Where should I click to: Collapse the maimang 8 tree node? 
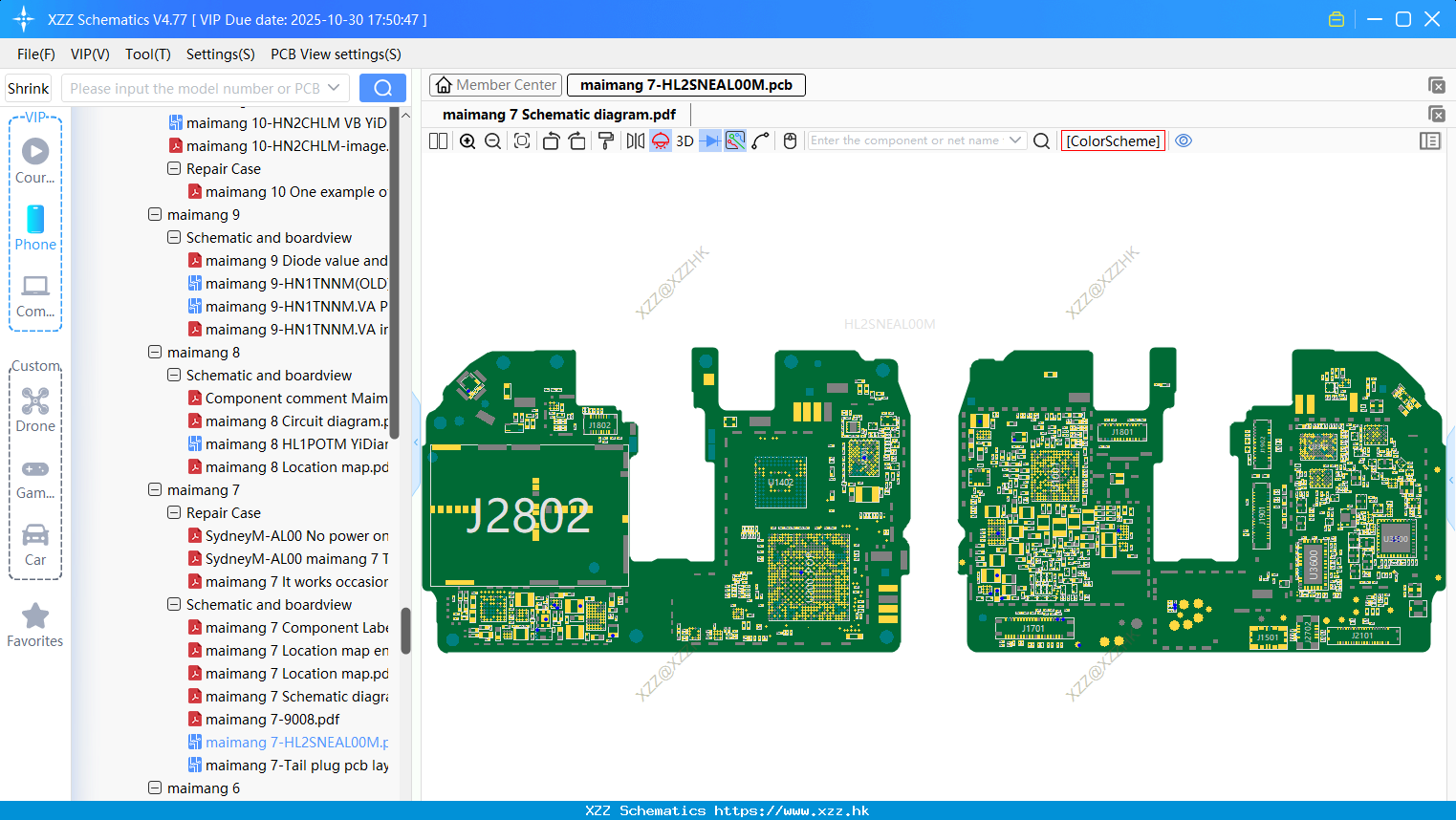pyautogui.click(x=155, y=352)
